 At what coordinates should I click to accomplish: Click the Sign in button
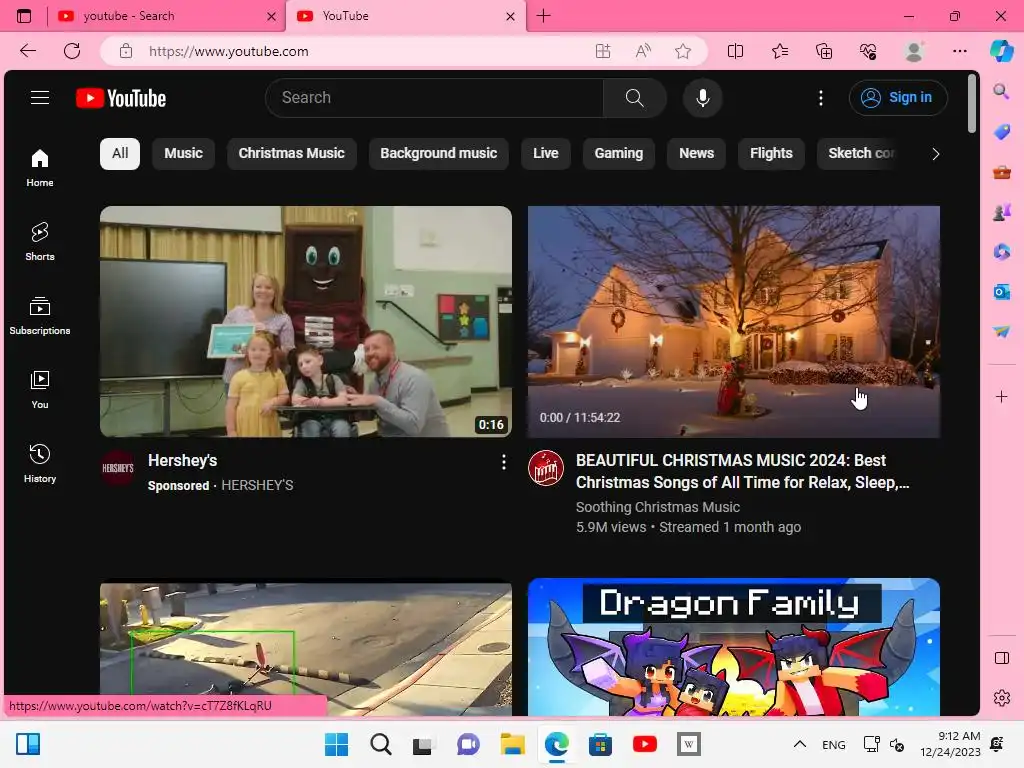pyautogui.click(x=898, y=97)
